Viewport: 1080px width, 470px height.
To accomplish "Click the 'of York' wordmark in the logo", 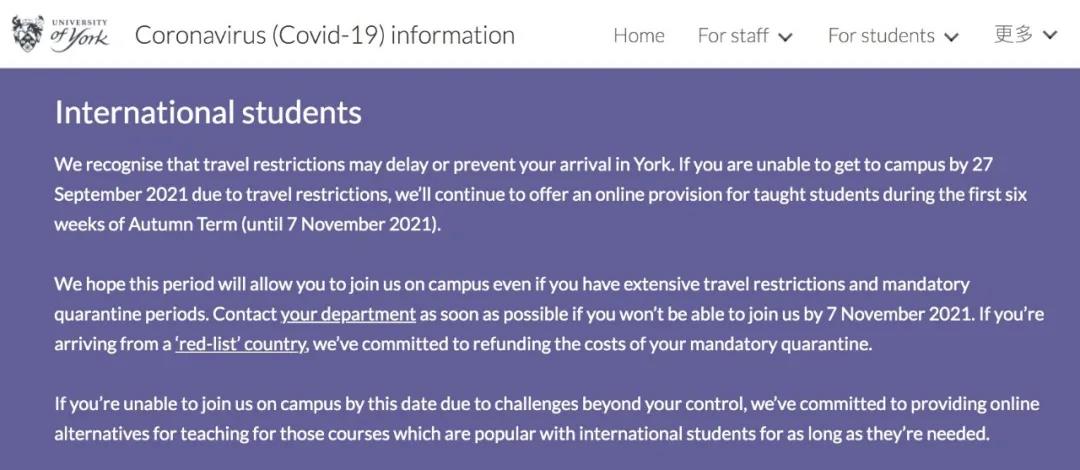I will (79, 37).
